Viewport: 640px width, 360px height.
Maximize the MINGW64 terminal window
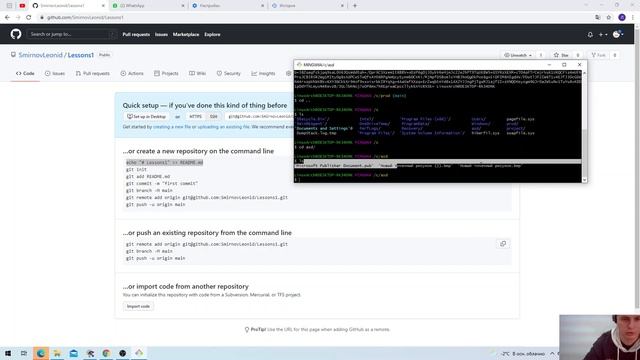click(564, 64)
